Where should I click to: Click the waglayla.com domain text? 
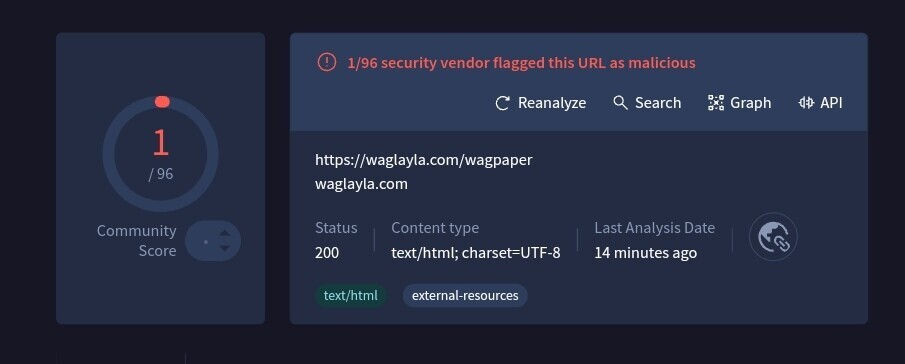coord(361,184)
